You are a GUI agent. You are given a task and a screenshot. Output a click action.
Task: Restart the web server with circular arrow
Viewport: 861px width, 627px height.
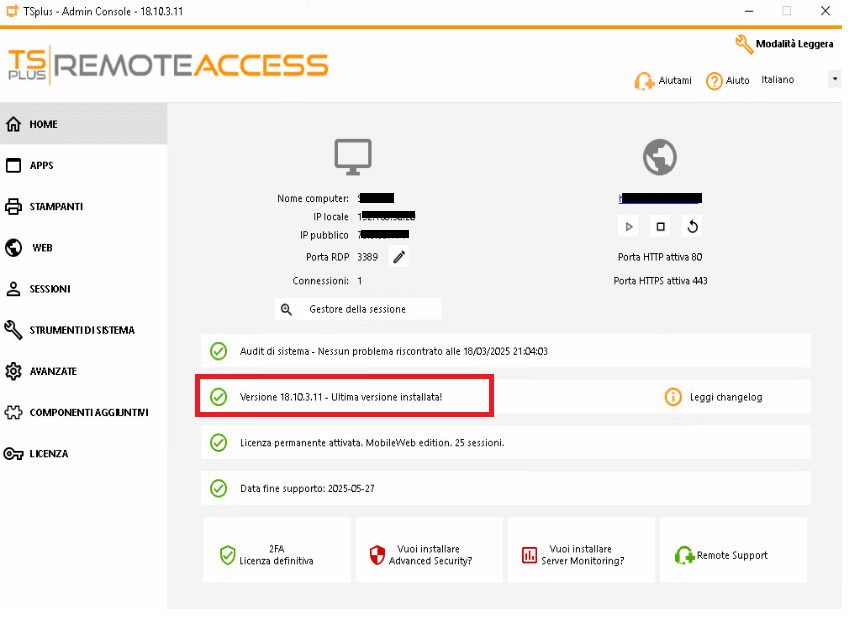click(692, 226)
